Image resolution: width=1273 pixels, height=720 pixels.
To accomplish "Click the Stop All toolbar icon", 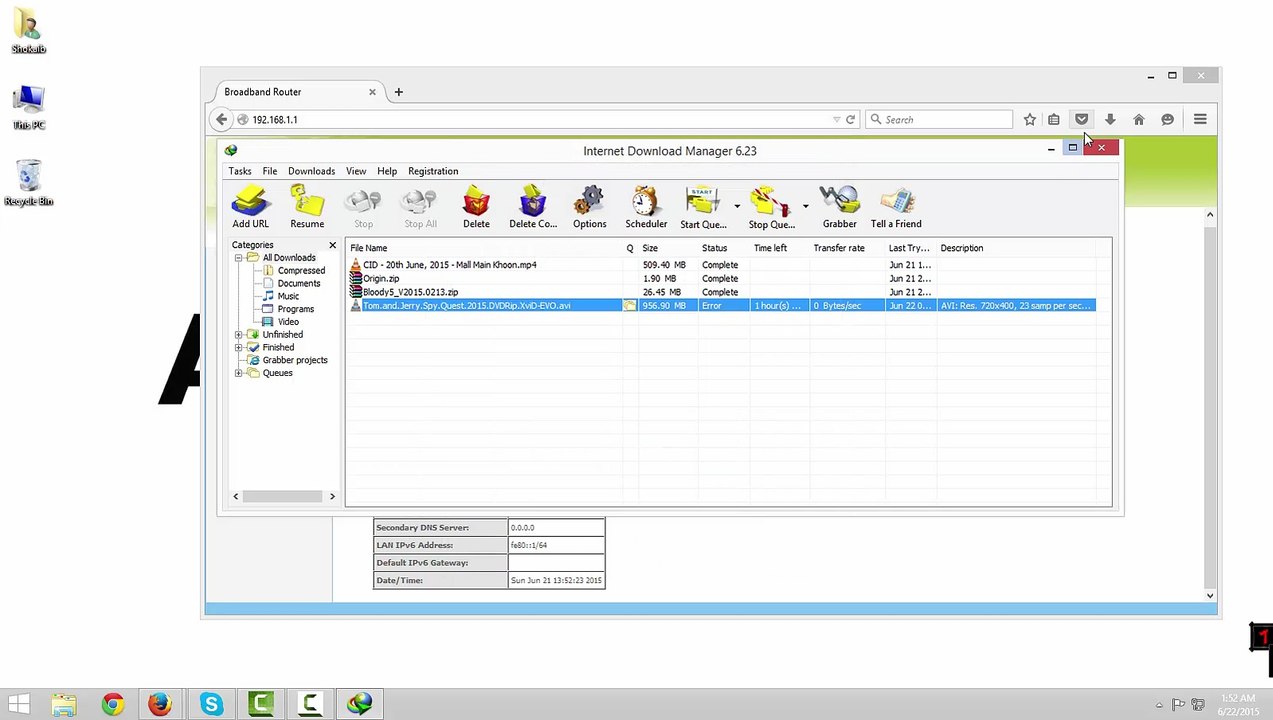I will (420, 207).
